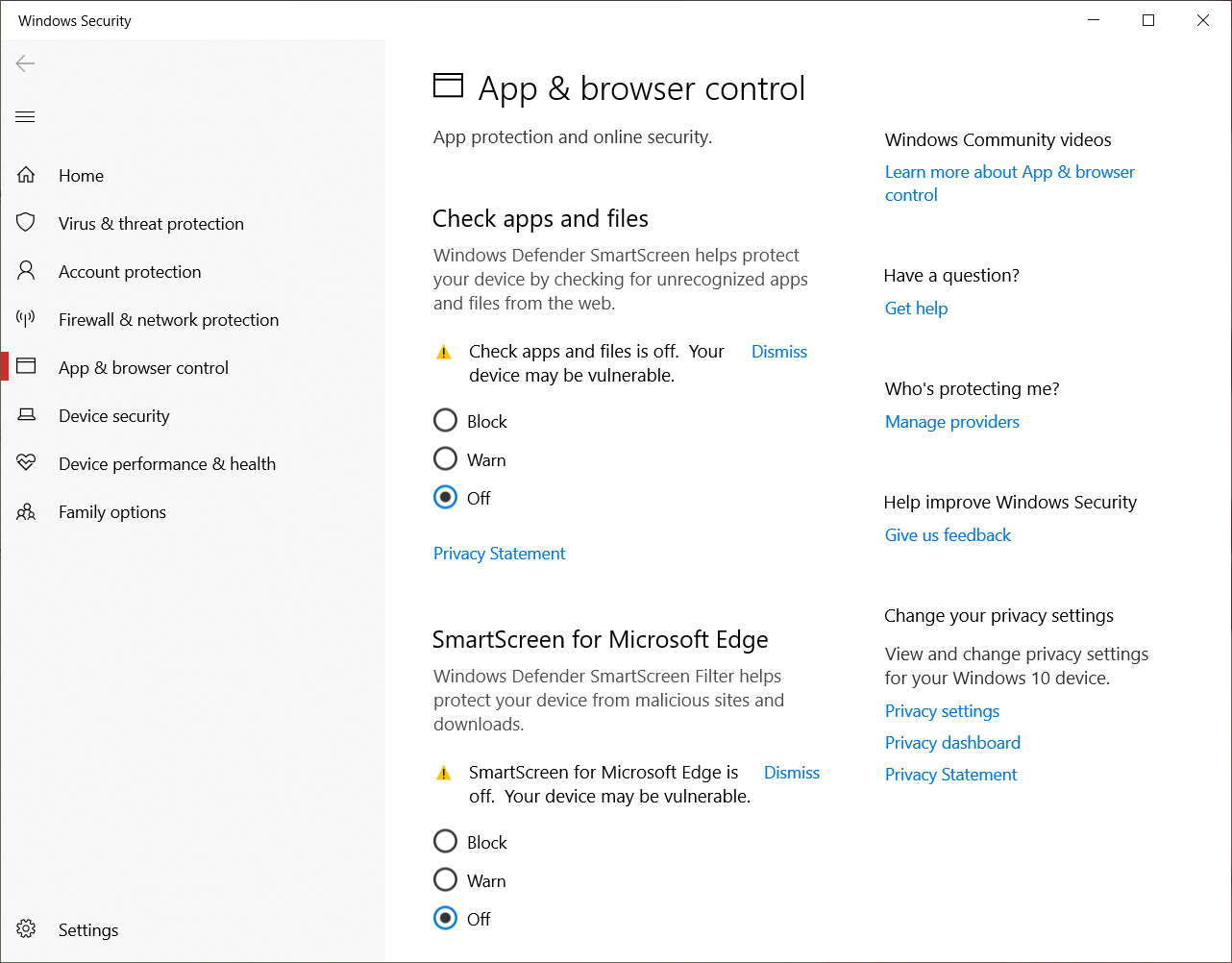Open Firewall & network protection page

(168, 320)
